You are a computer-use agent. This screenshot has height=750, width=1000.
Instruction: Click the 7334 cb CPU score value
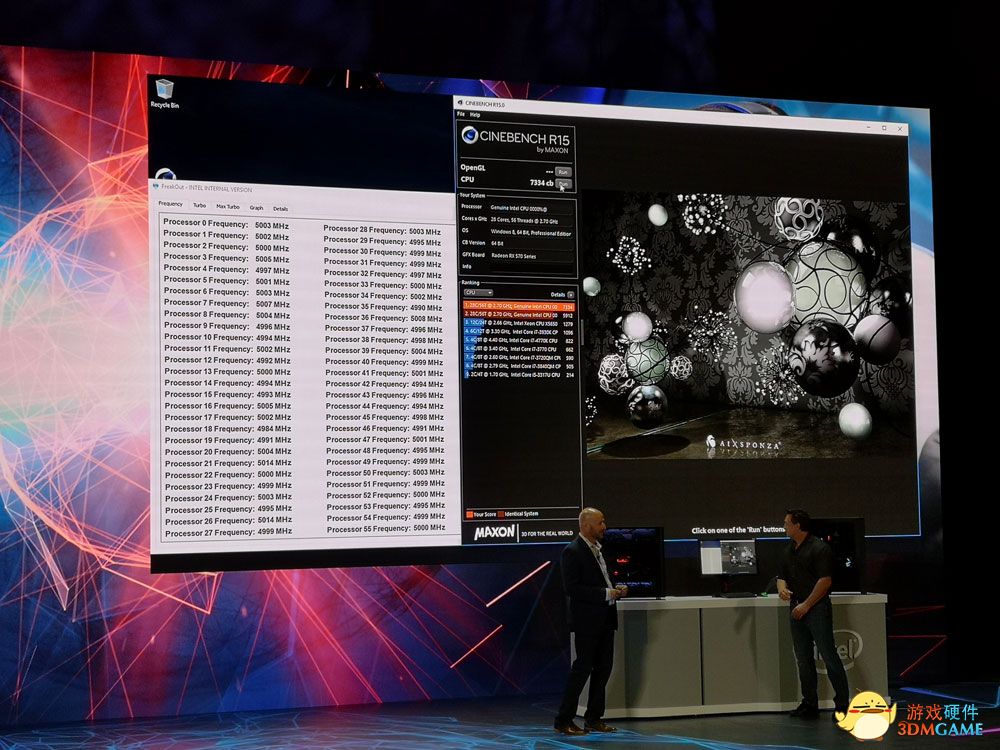[x=541, y=182]
